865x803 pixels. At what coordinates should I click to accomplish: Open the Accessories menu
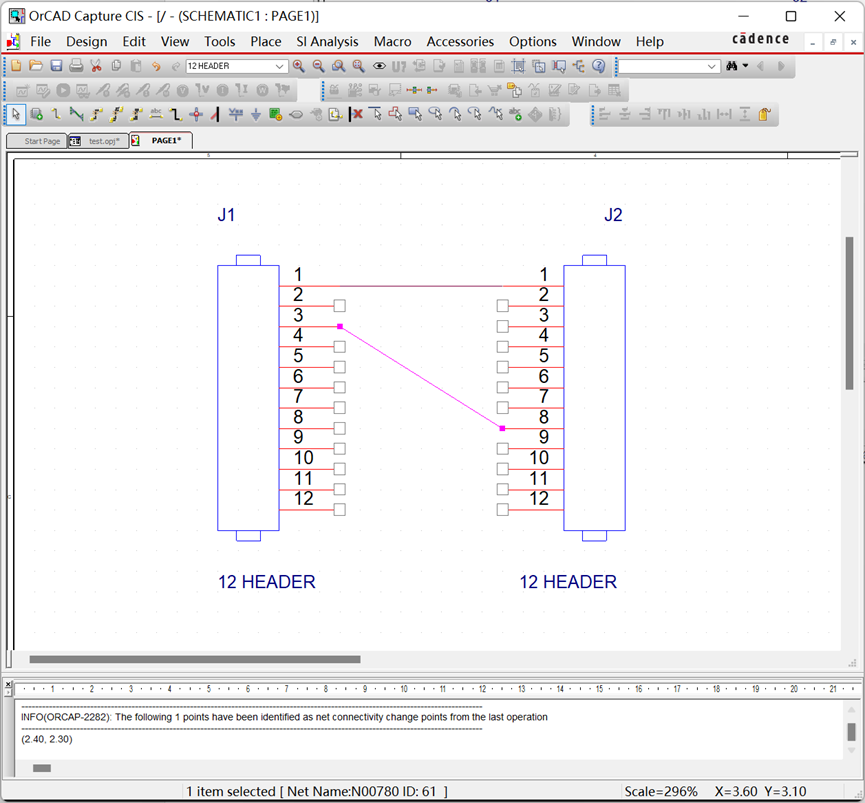coord(460,42)
